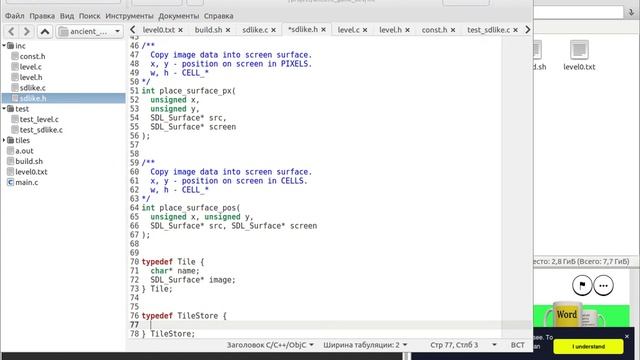Screen dimensions: 640x360
Task: Close the *sdlike.h tab
Action: click(323, 30)
